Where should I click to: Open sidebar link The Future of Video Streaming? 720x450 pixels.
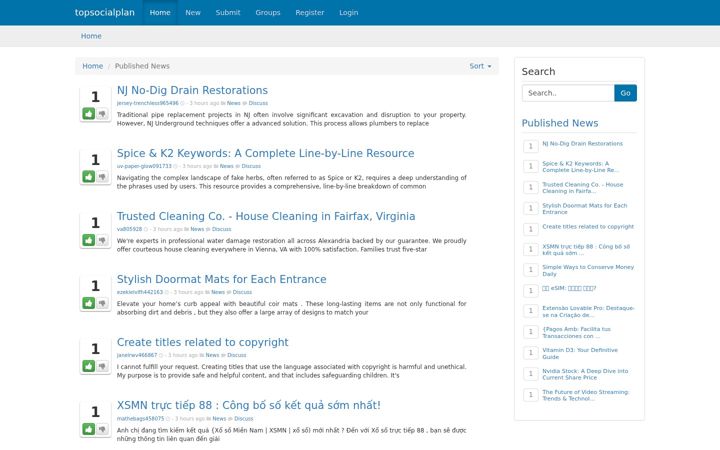[x=585, y=395]
